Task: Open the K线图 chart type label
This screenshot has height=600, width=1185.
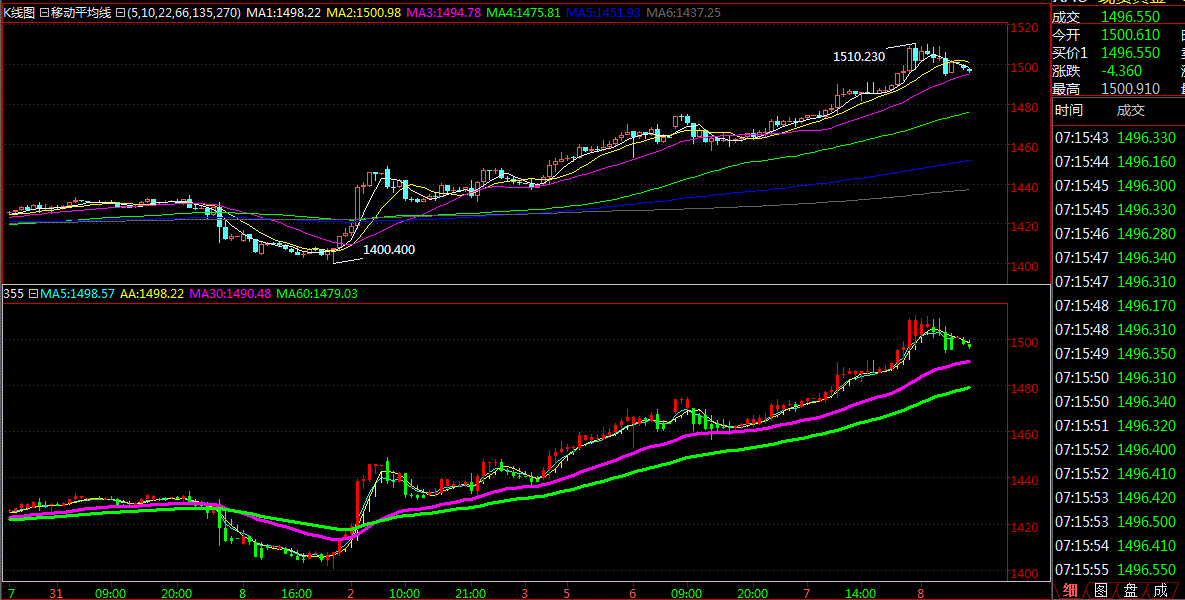Action: coord(20,13)
